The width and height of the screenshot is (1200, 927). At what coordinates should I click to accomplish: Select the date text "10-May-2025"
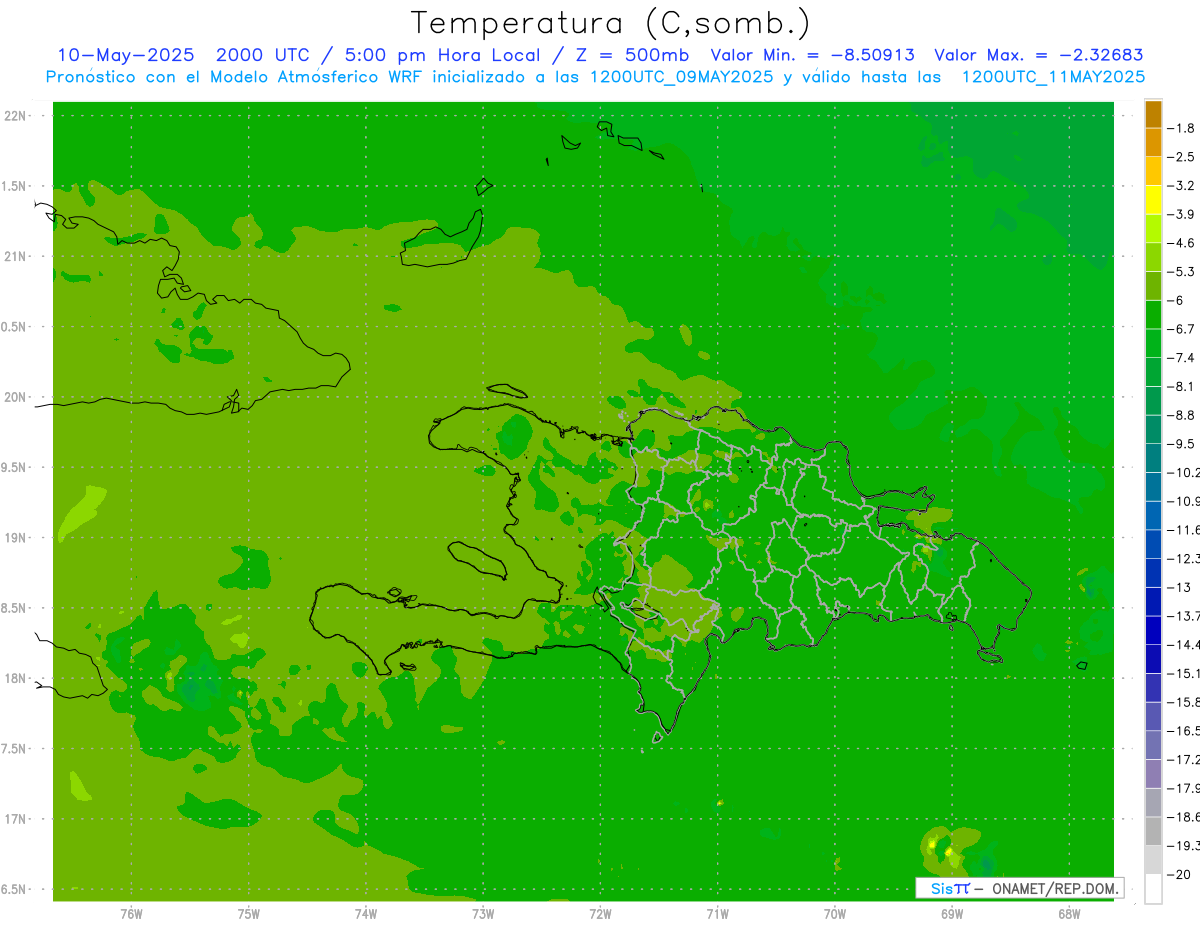pyautogui.click(x=125, y=55)
